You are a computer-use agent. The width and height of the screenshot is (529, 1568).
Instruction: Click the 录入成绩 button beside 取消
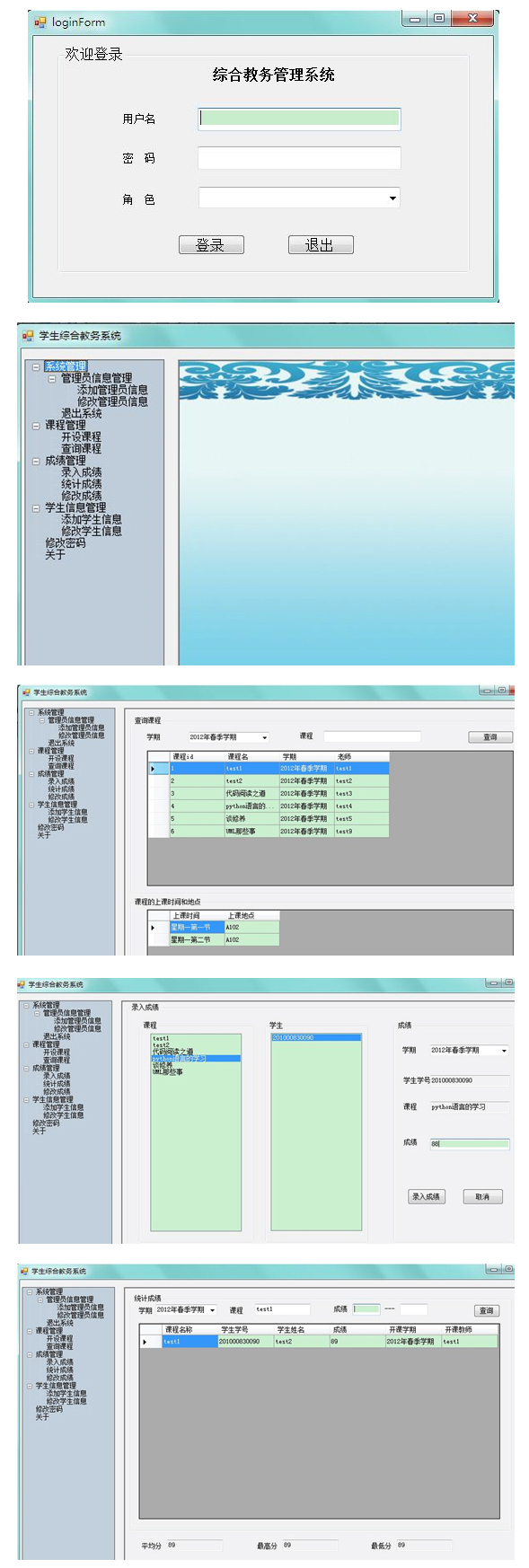tap(427, 1196)
